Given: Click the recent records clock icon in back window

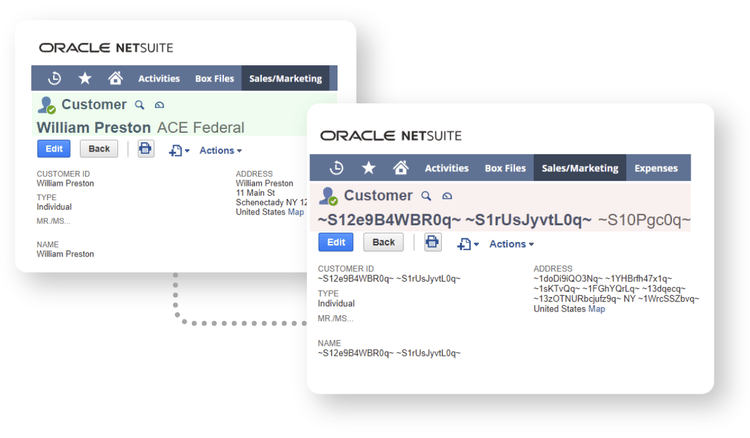Looking at the screenshot, I should pyautogui.click(x=55, y=78).
